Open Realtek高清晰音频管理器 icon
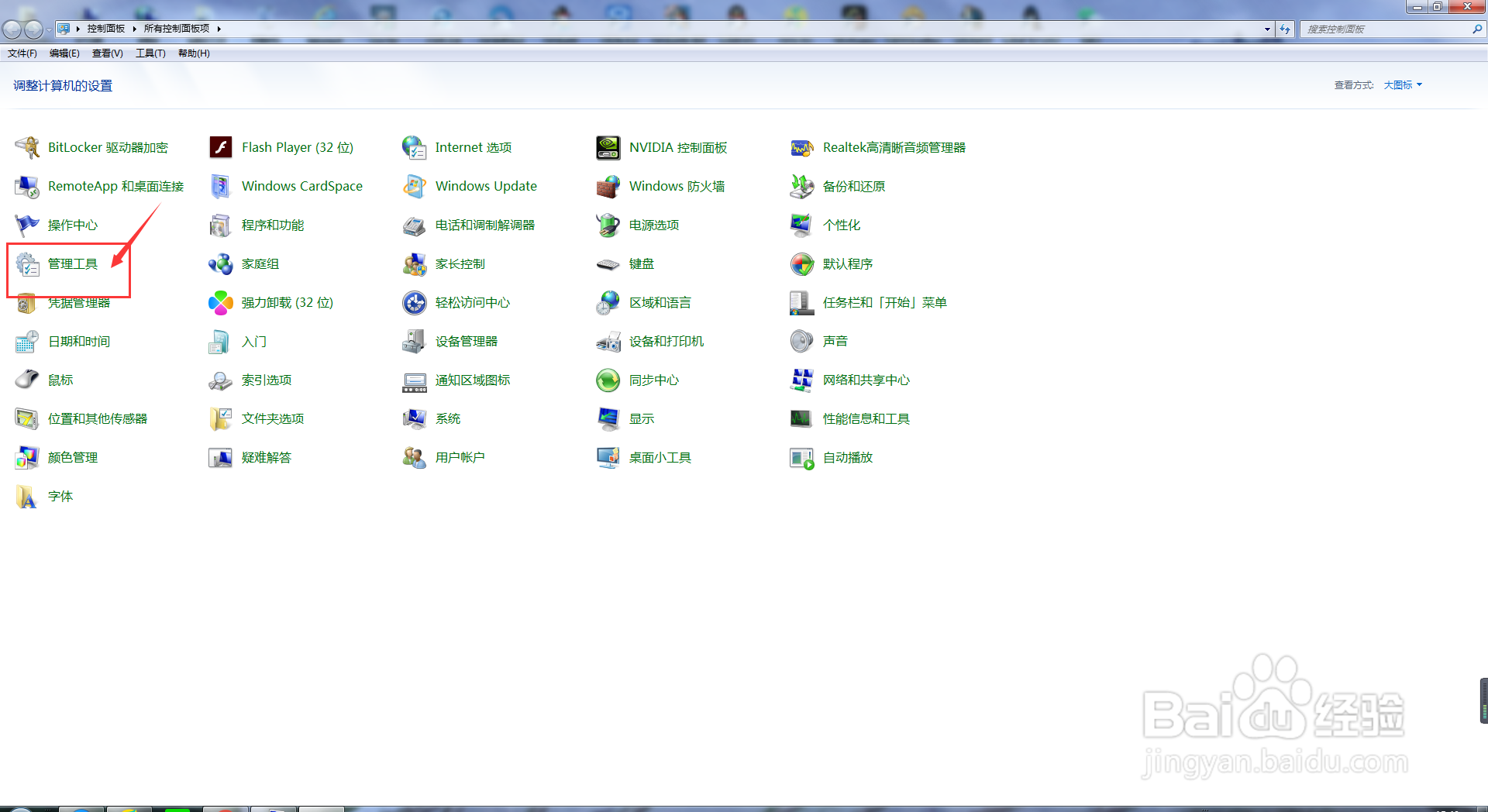This screenshot has width=1488, height=812. point(802,147)
